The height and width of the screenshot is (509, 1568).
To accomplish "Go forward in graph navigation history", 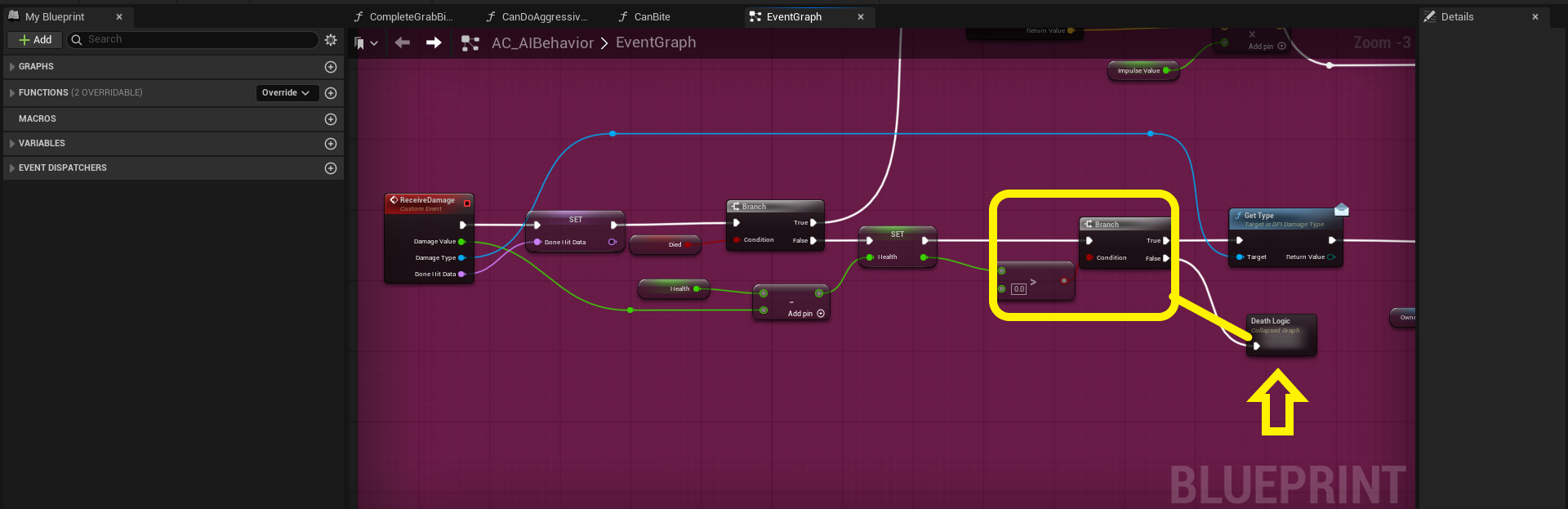I will point(434,42).
